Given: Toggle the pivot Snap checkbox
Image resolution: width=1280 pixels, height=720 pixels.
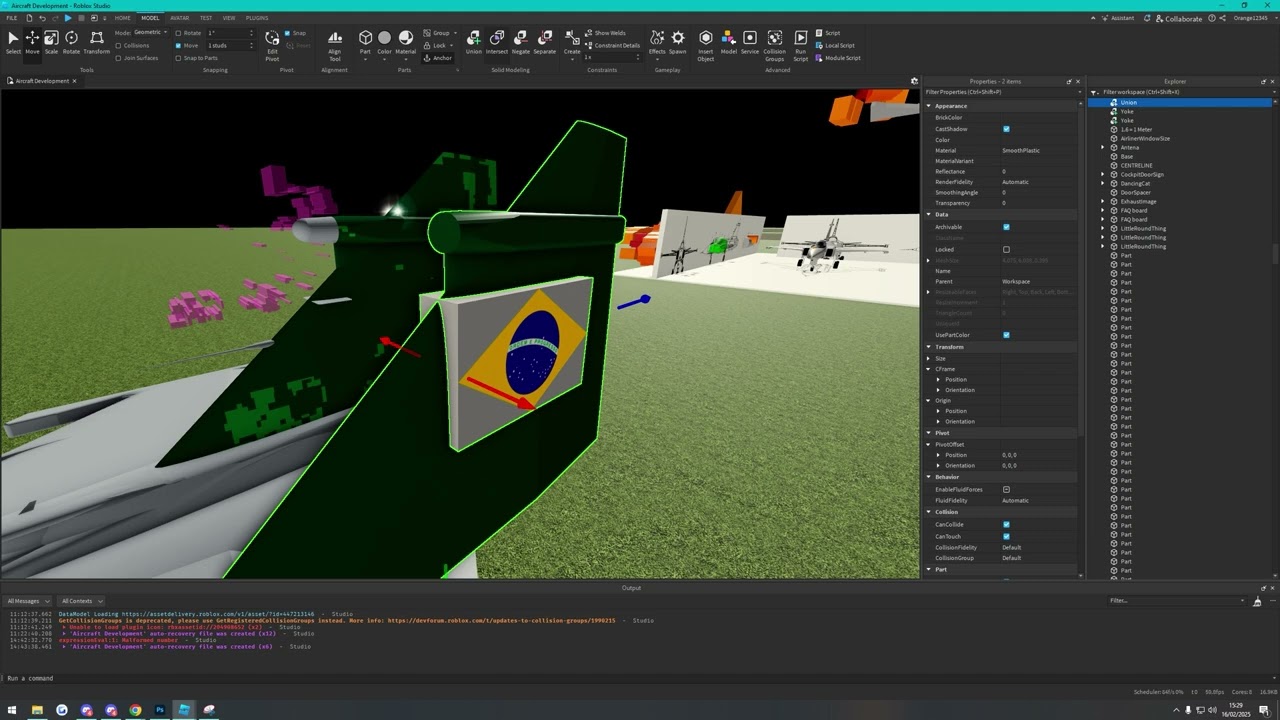Looking at the screenshot, I should [x=289, y=33].
